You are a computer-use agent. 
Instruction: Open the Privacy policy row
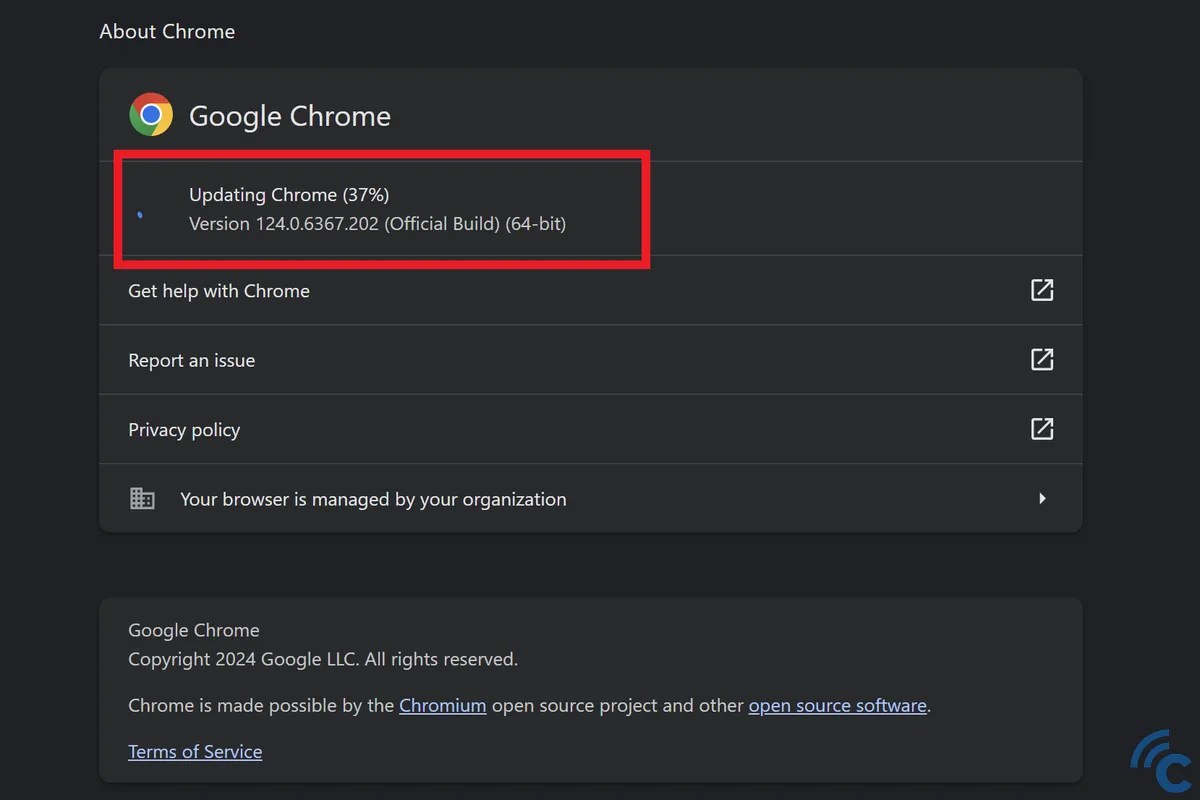(591, 429)
